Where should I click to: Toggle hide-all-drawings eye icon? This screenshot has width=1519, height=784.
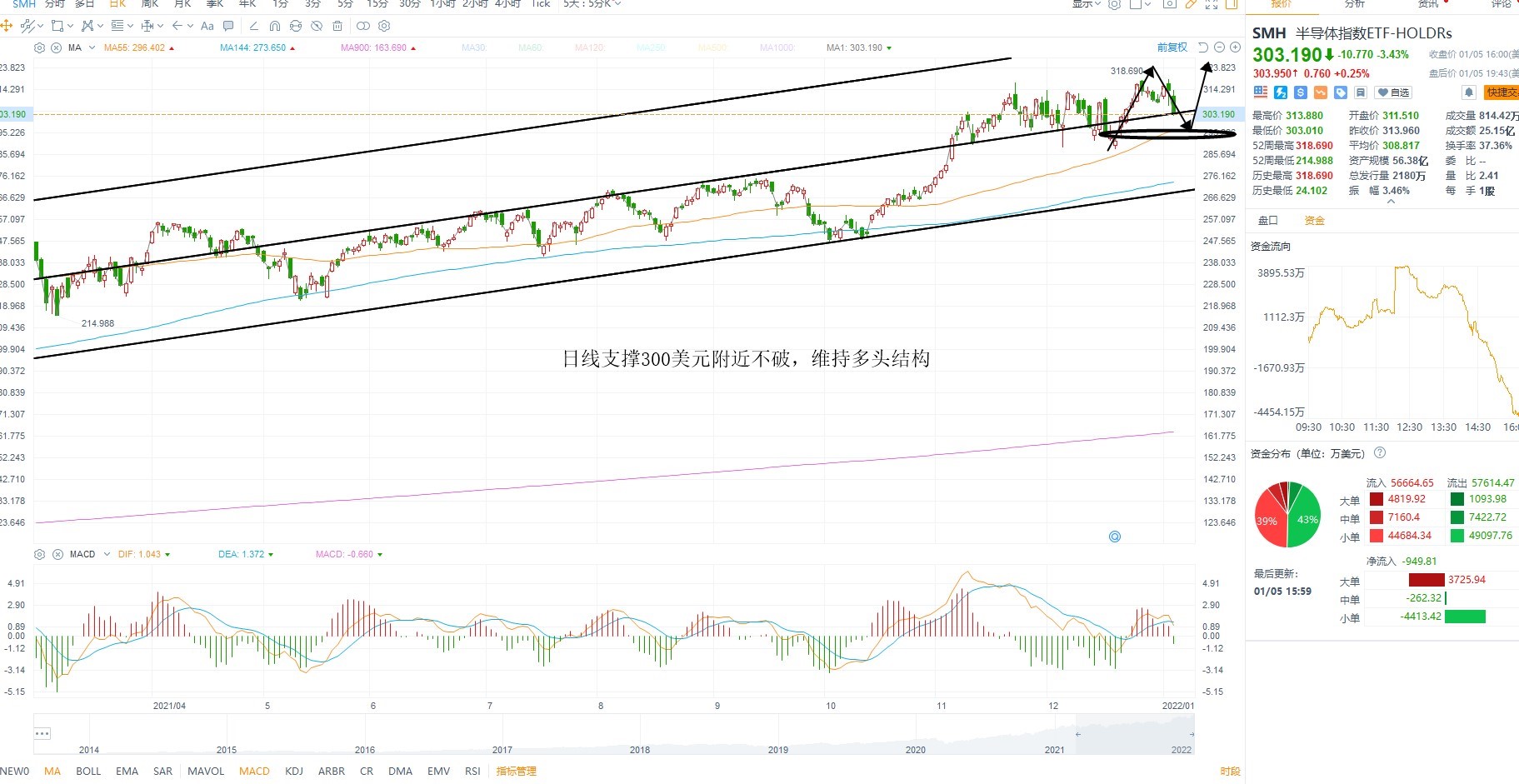click(x=317, y=26)
